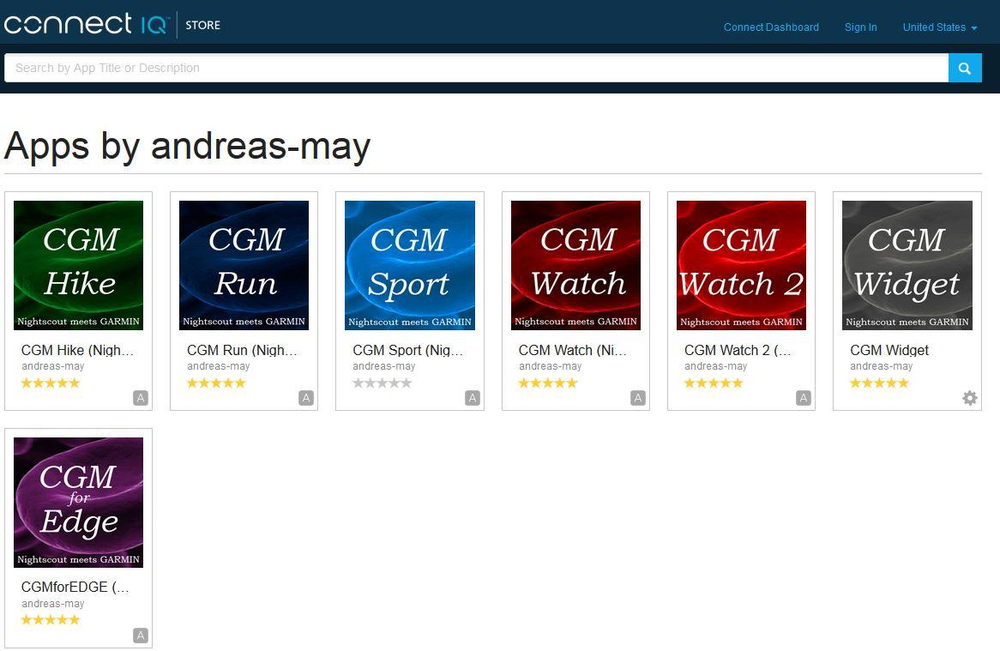Viewport: 1000px width, 651px height.
Task: Click the blue search magnifier button
Action: 965,68
